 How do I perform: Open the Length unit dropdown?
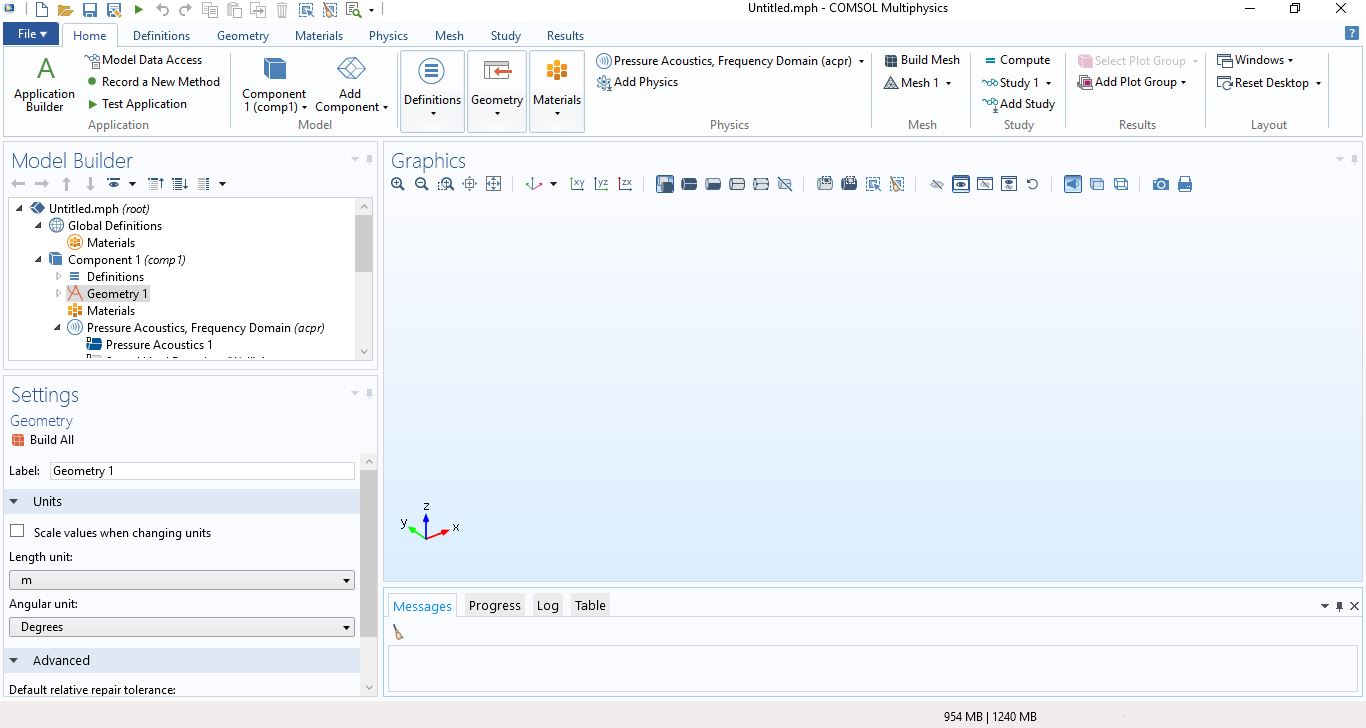pos(182,580)
